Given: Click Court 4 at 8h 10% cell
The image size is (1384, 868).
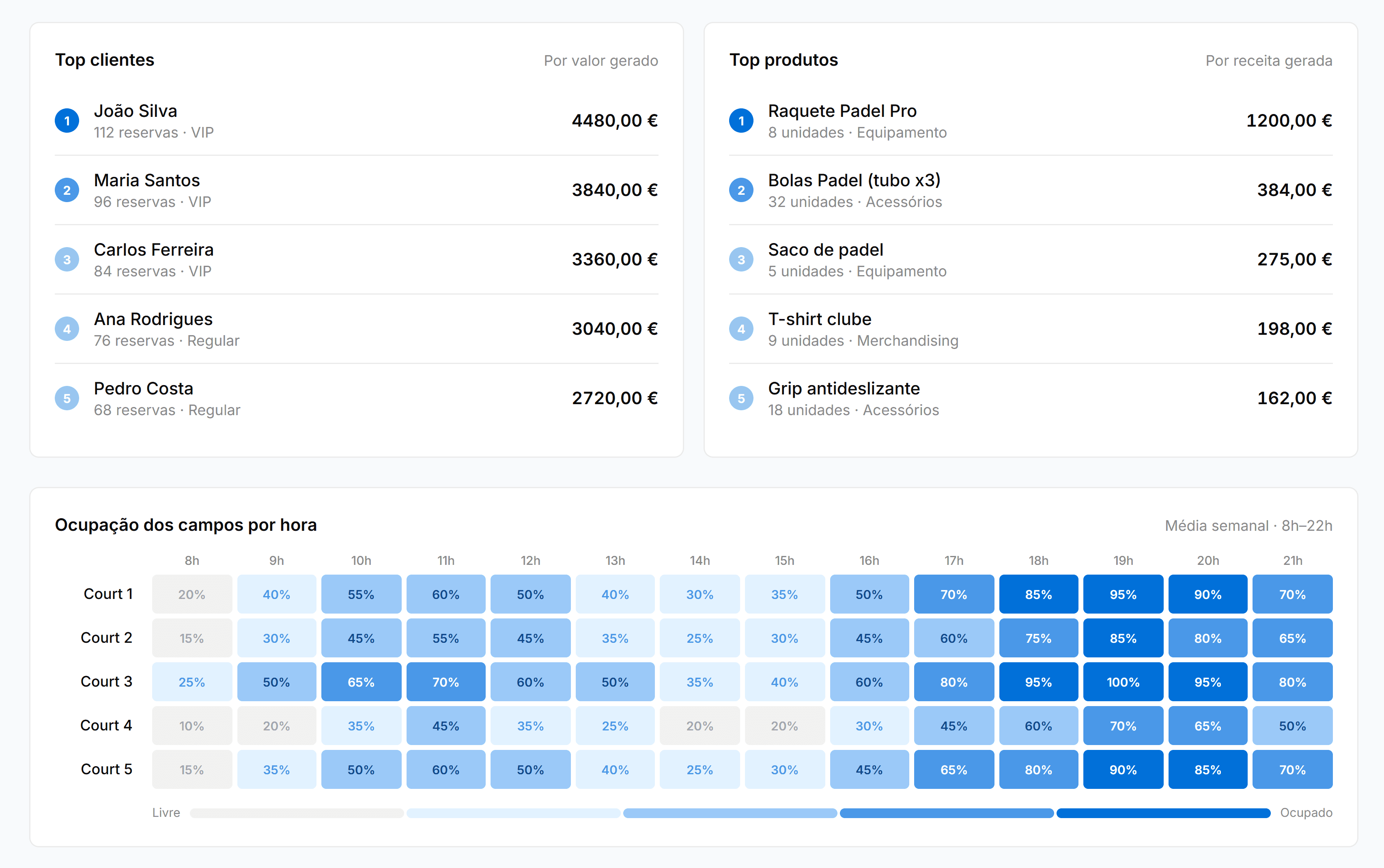Looking at the screenshot, I should click(x=192, y=726).
